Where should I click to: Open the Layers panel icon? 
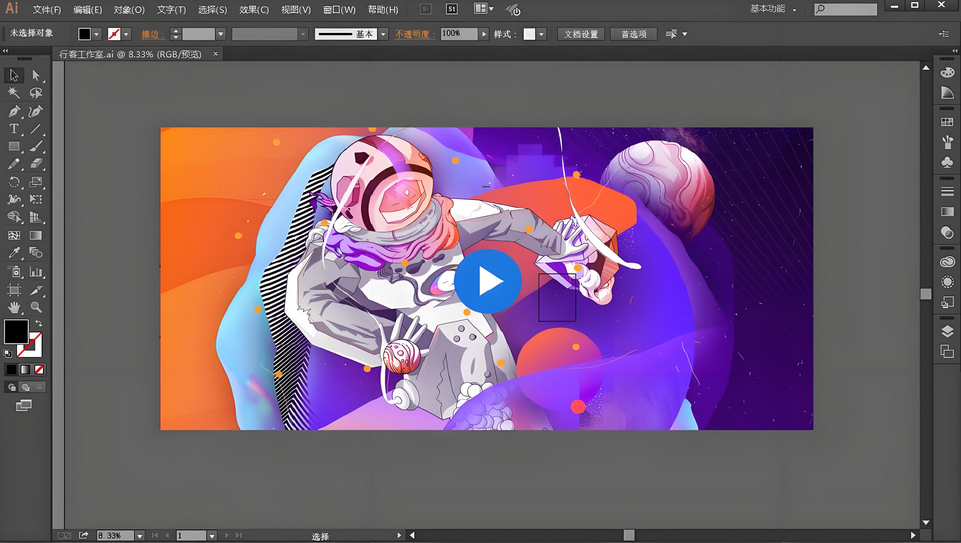[x=947, y=331]
